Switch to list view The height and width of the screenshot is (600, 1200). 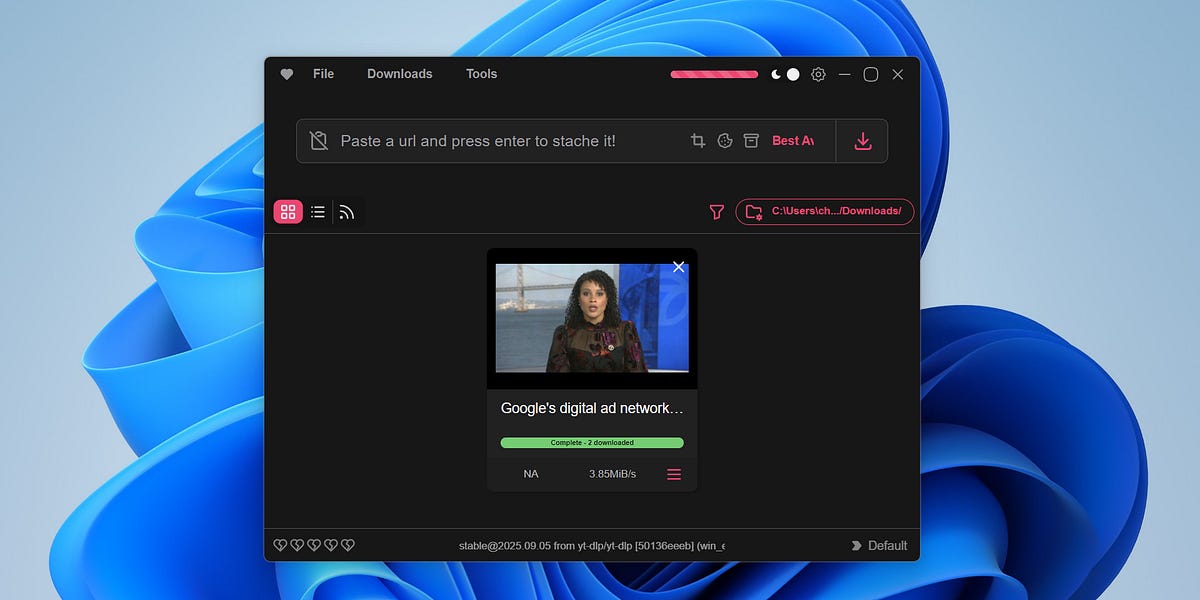[x=318, y=212]
